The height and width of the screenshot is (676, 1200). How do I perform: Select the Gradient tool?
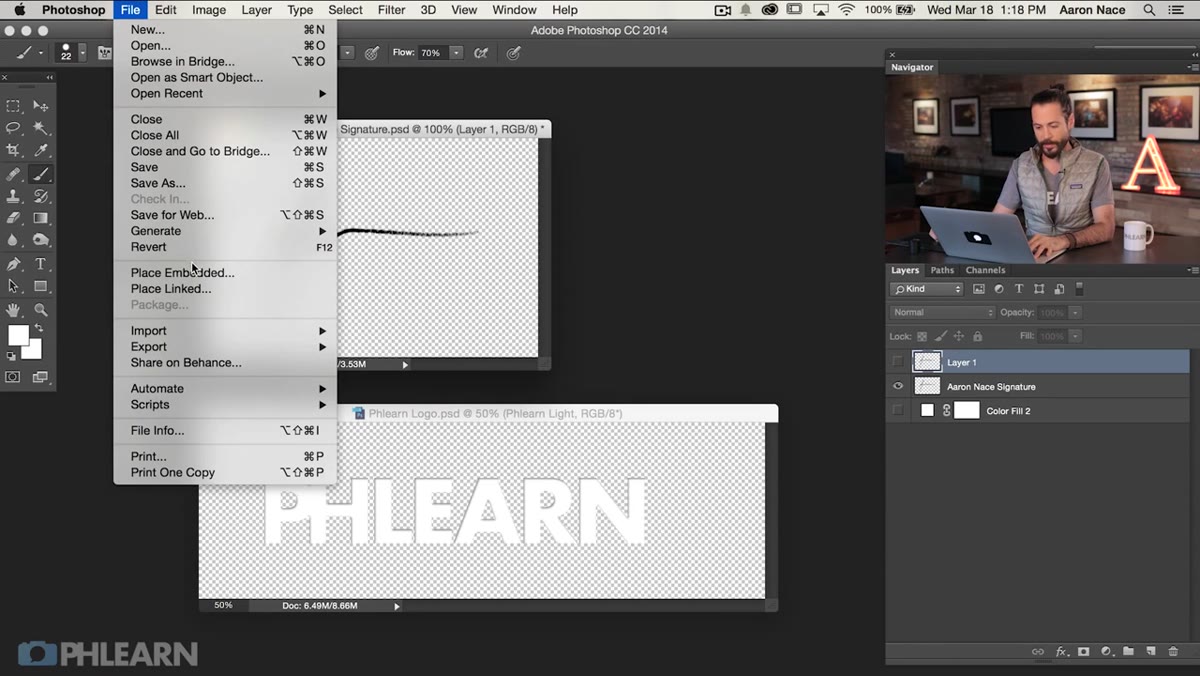(x=41, y=218)
